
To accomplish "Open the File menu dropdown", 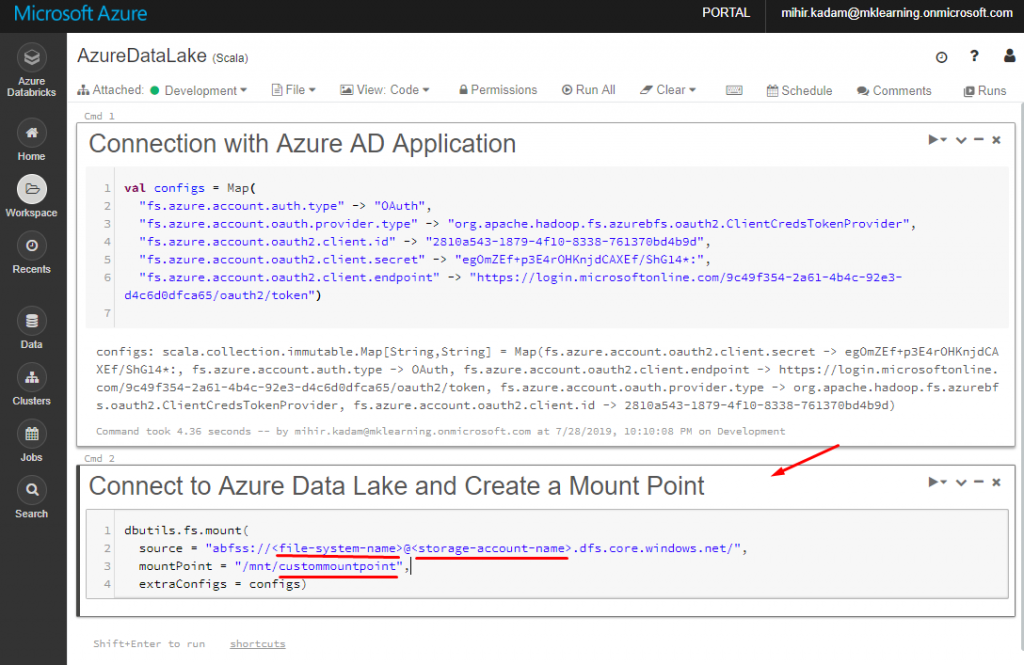I will pyautogui.click(x=294, y=90).
